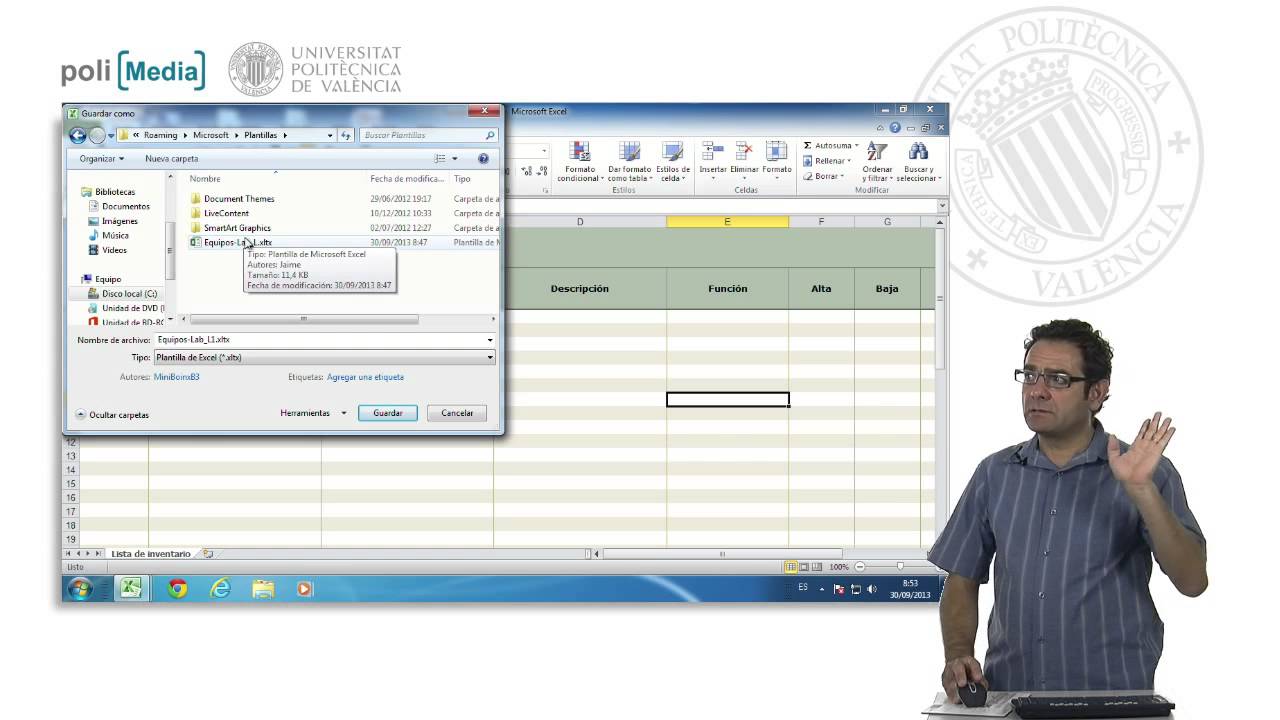Click the zoom slider handle in Excel
The width and height of the screenshot is (1280, 720).
point(900,567)
